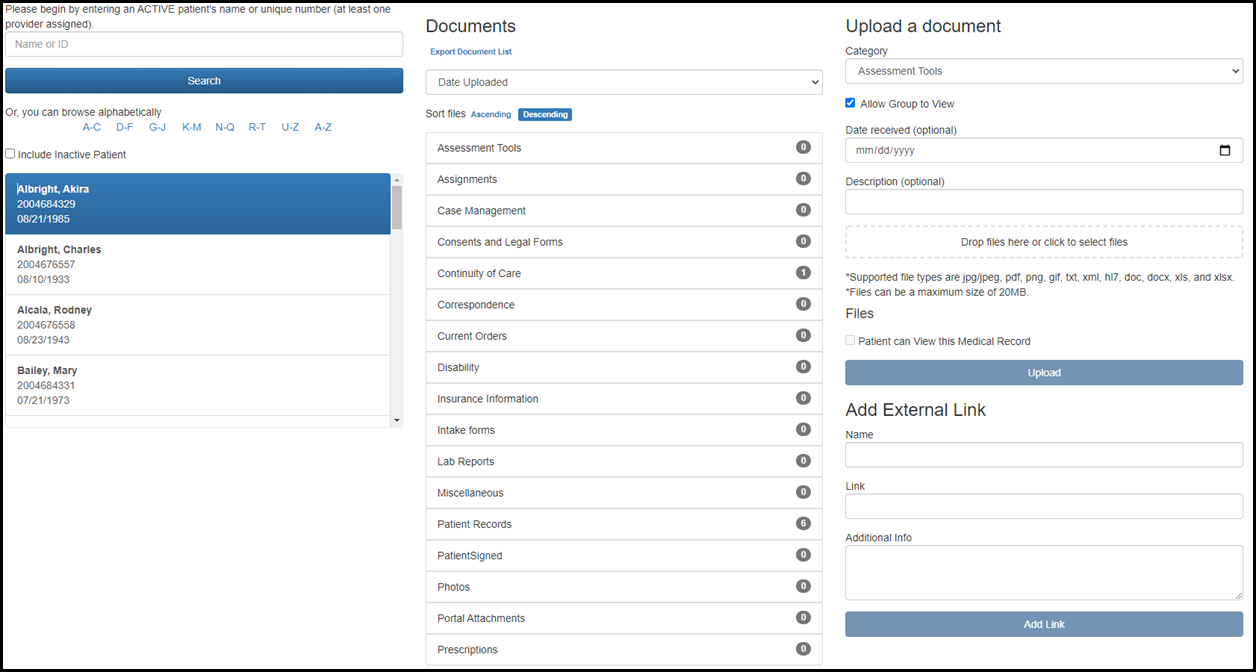This screenshot has height=672, width=1256.
Task: Open the Date Uploaded sort dropdown
Action: (x=623, y=82)
